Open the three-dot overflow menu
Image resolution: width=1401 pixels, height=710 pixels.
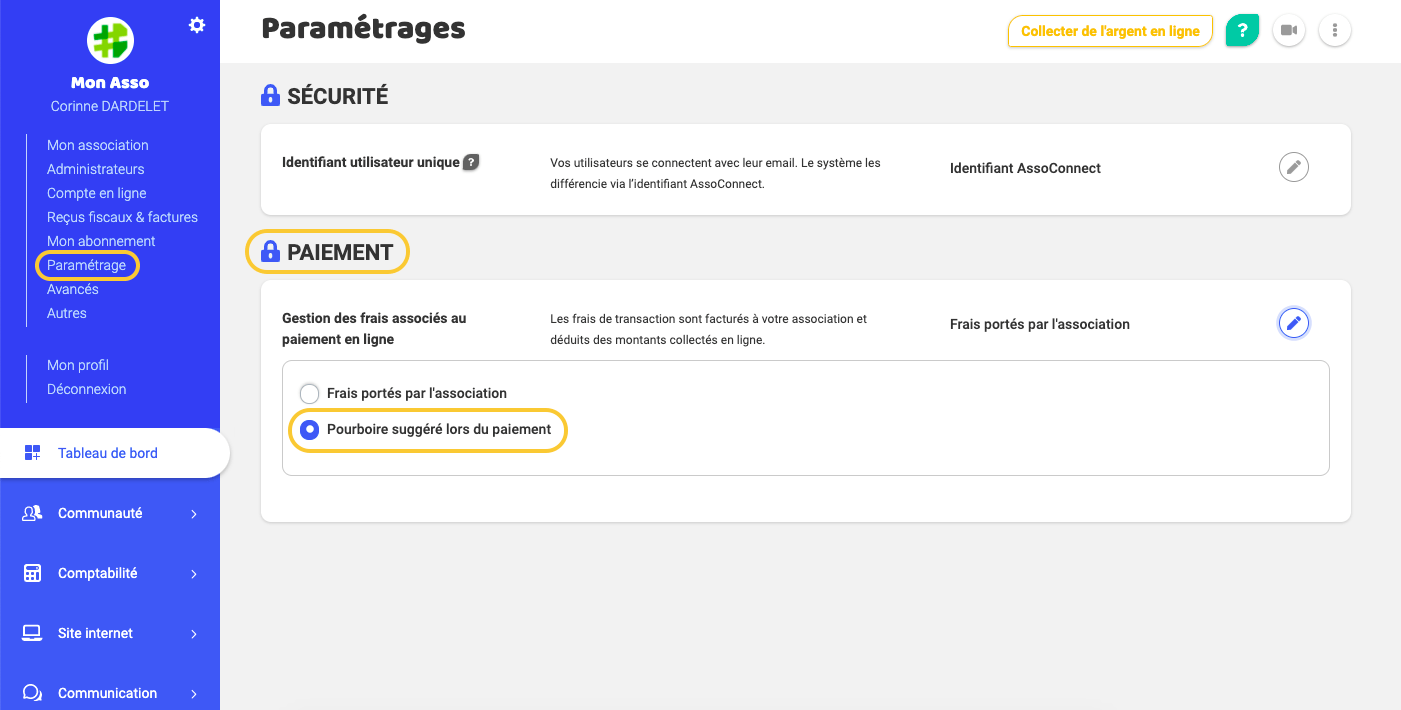click(x=1334, y=30)
